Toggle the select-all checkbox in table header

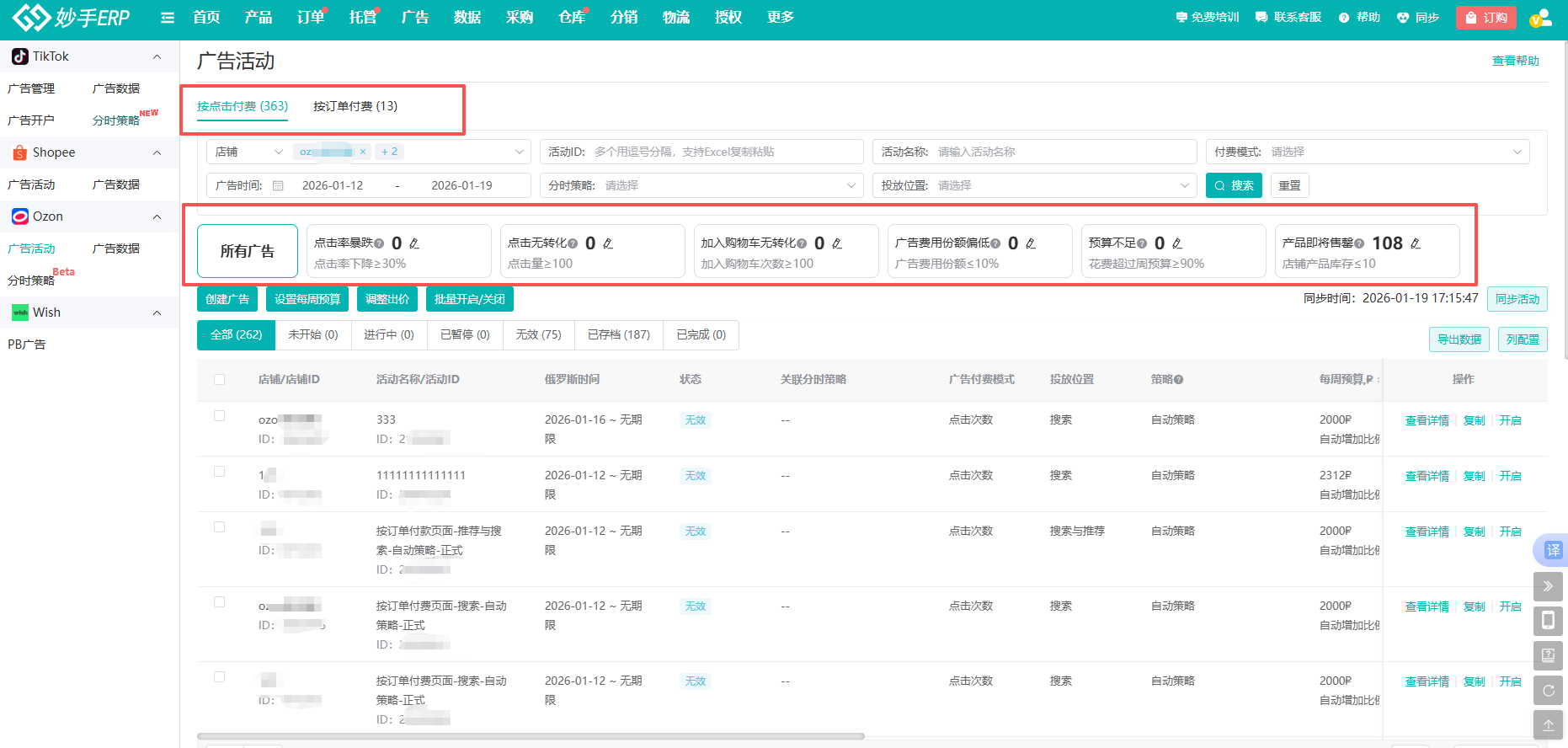pyautogui.click(x=220, y=379)
